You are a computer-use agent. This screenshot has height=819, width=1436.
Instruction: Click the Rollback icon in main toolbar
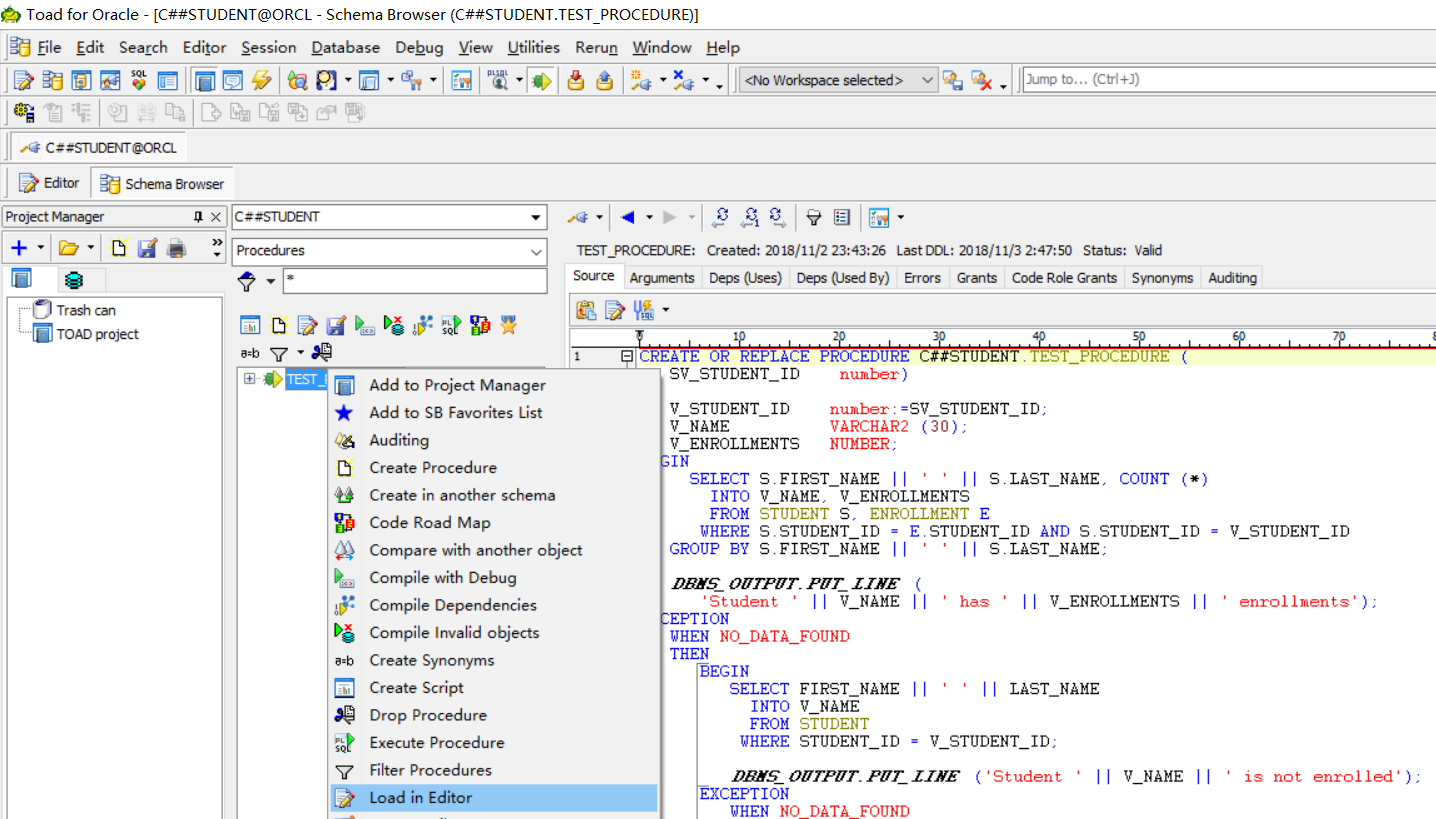tap(604, 80)
